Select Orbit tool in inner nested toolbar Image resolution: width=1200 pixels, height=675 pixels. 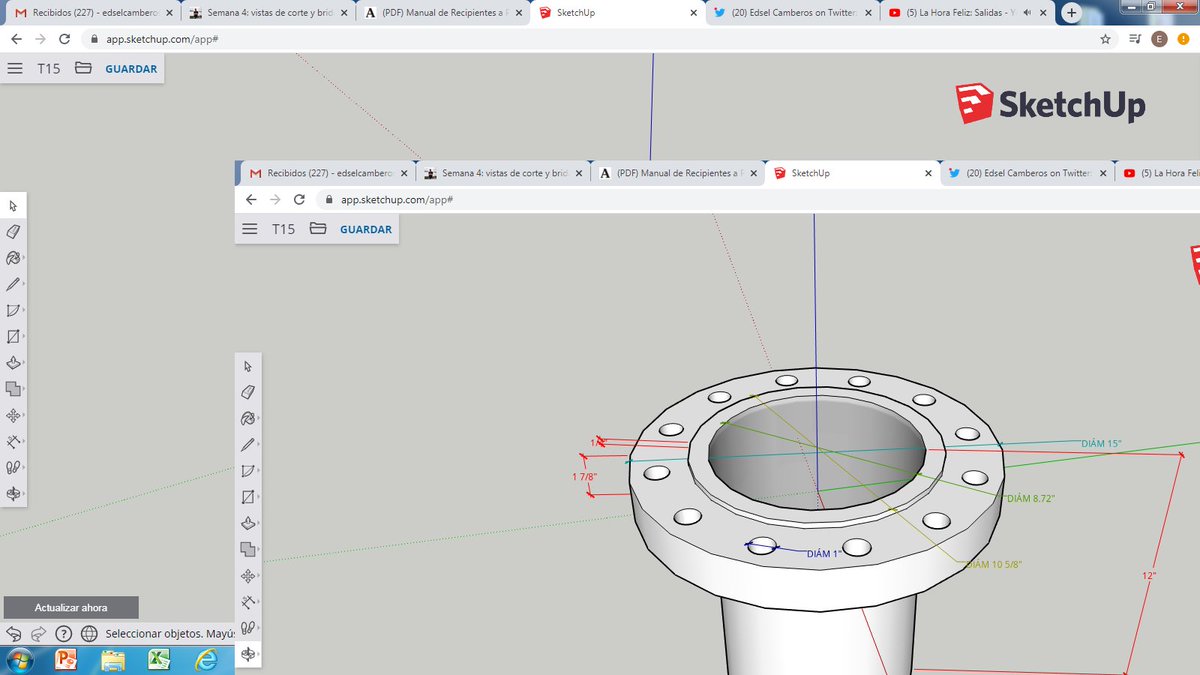pos(248,654)
